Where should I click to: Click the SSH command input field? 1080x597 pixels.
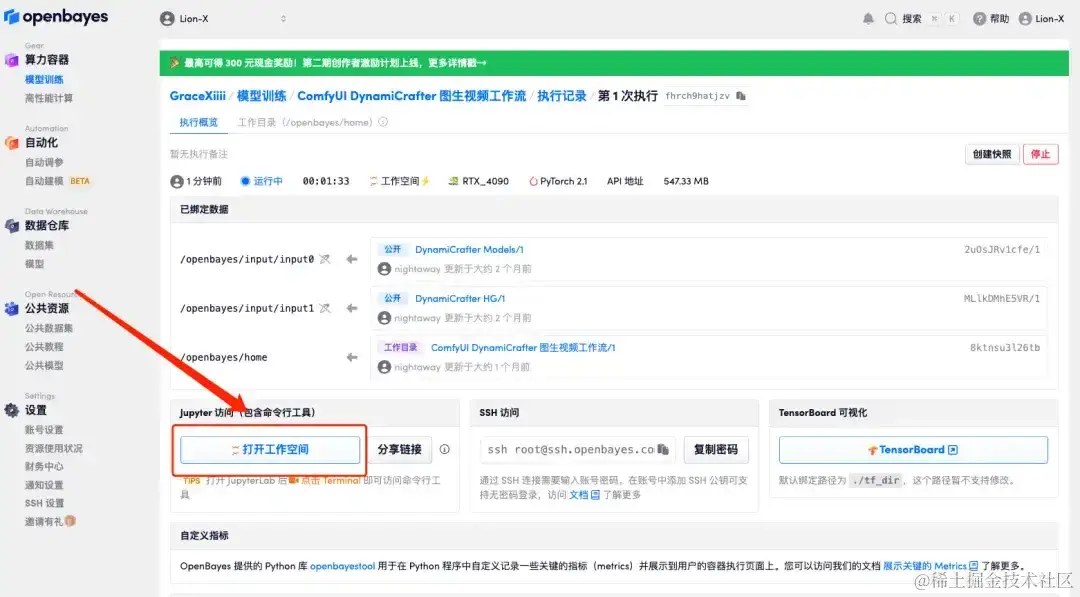577,450
